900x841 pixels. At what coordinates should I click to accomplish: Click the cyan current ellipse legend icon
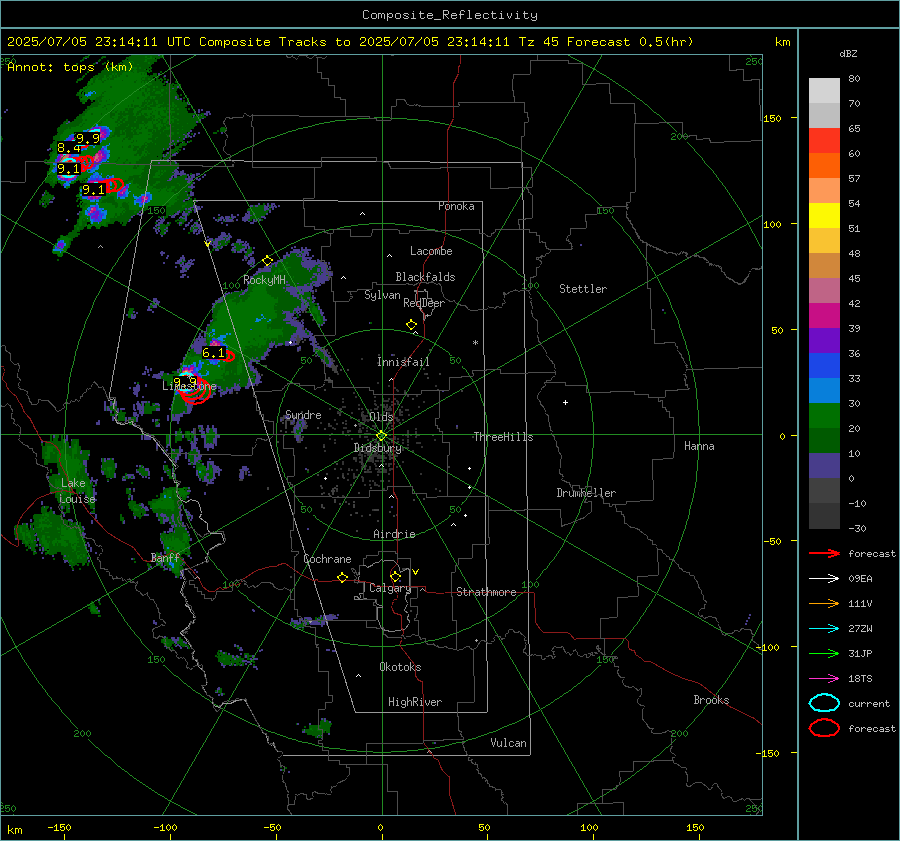[x=824, y=703]
